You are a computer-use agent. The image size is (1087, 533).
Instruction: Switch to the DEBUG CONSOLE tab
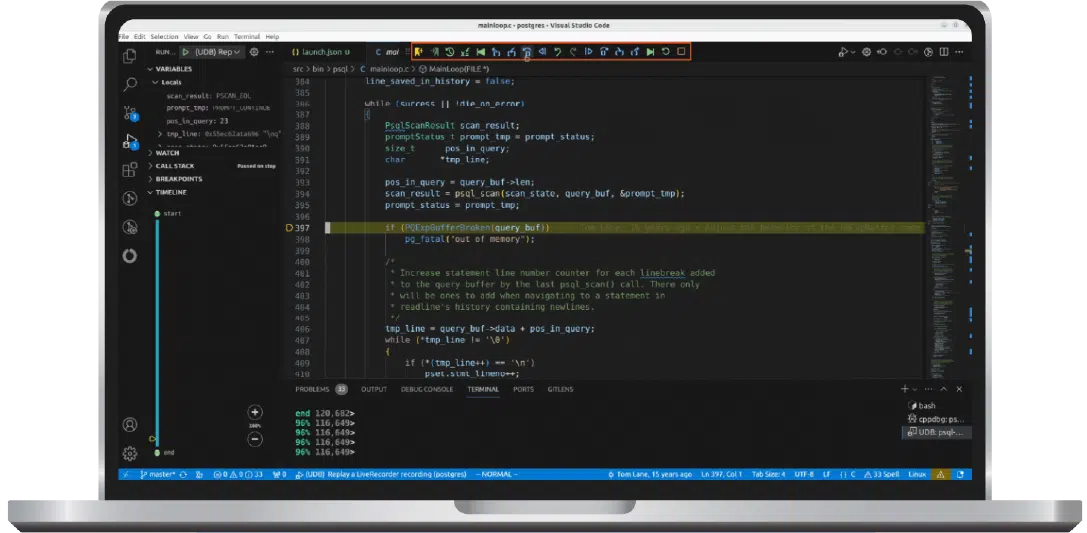pos(426,390)
